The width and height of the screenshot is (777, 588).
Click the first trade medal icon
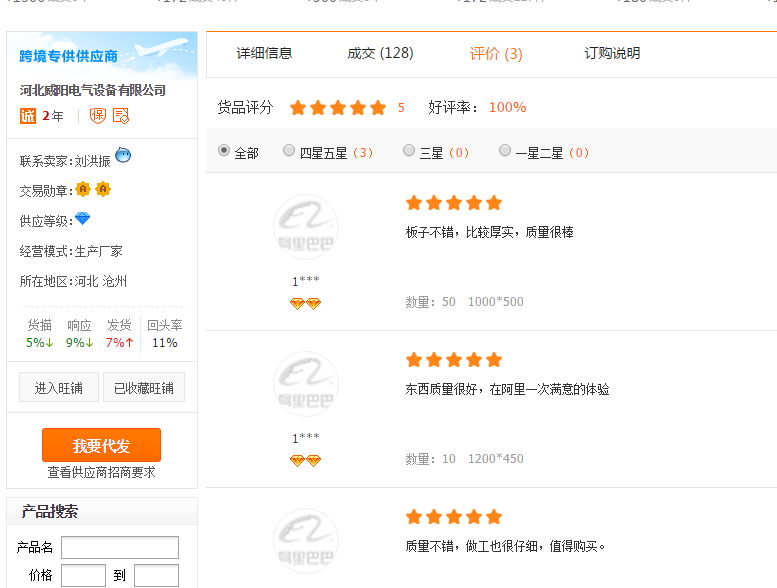pyautogui.click(x=83, y=189)
